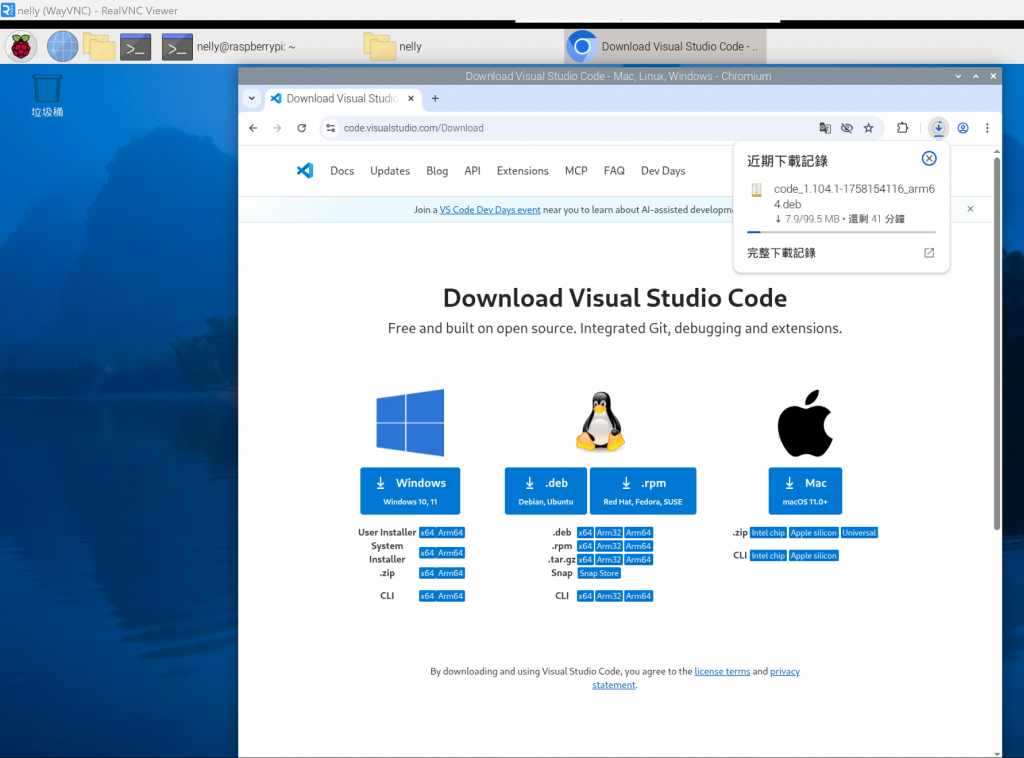This screenshot has width=1024, height=758.
Task: Select Windows .zip x64 download
Action: (427, 573)
